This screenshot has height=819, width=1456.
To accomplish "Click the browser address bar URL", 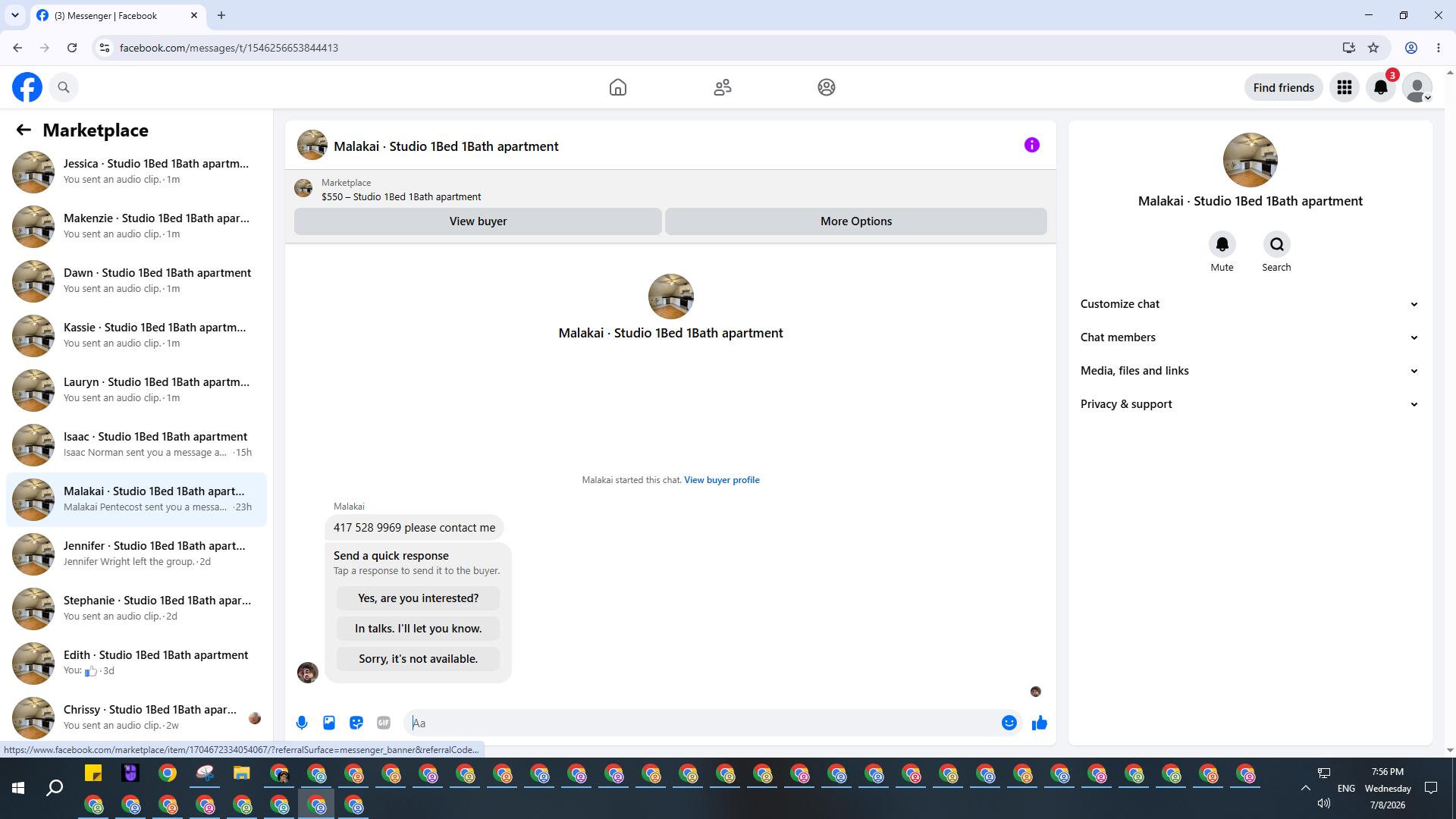I will [229, 48].
